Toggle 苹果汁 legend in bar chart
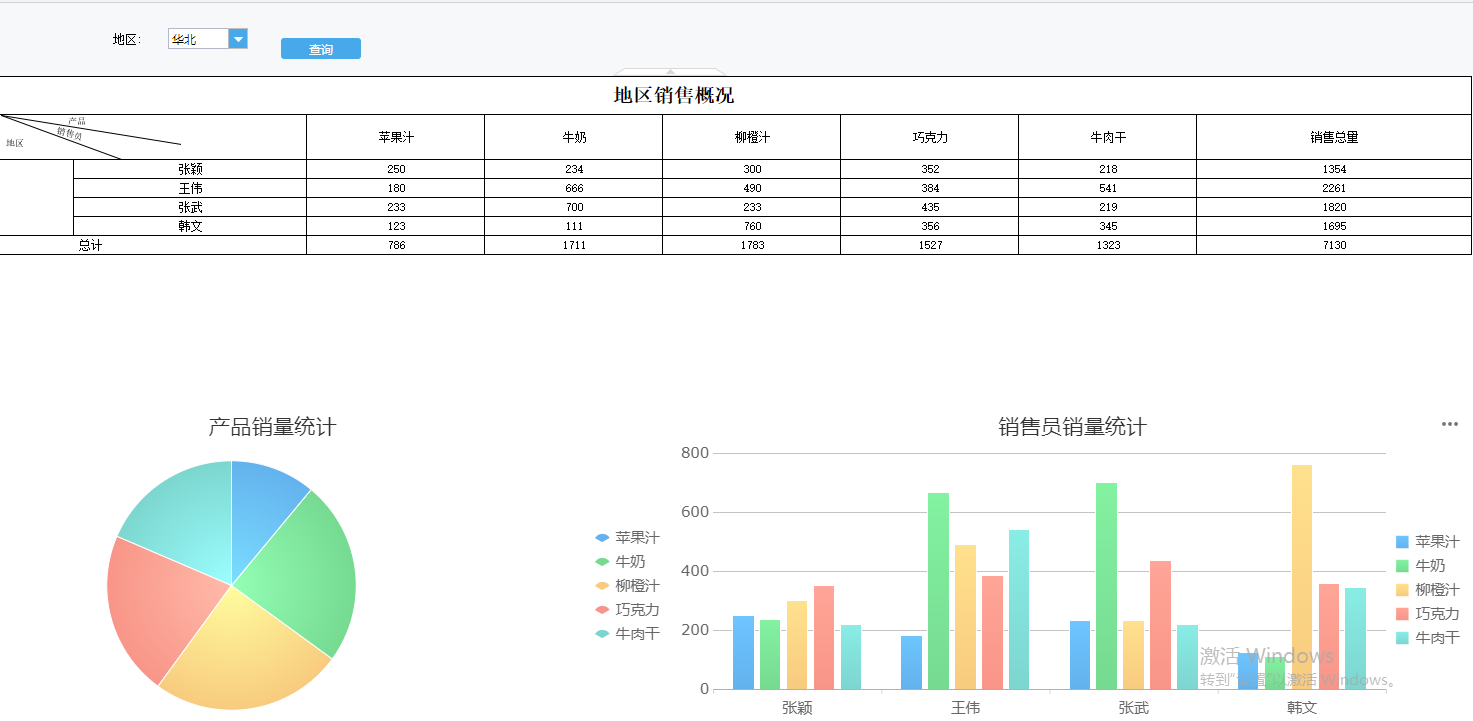This screenshot has height=721, width=1473. pyautogui.click(x=1427, y=542)
